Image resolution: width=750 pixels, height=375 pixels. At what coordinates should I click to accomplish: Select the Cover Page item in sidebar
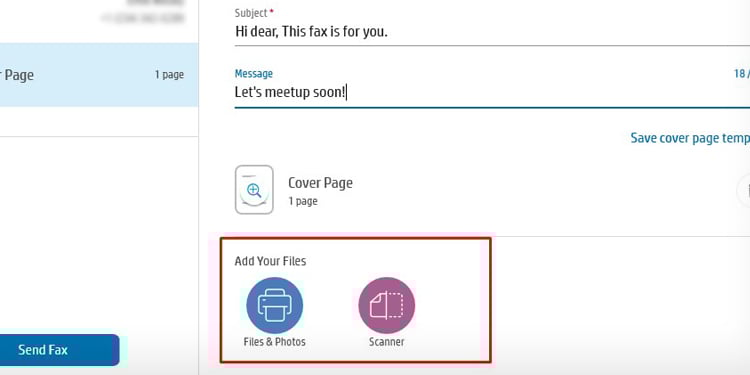click(99, 75)
